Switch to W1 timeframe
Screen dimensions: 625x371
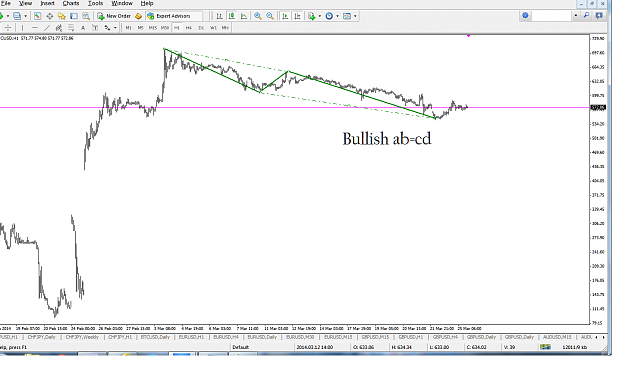pos(213,28)
